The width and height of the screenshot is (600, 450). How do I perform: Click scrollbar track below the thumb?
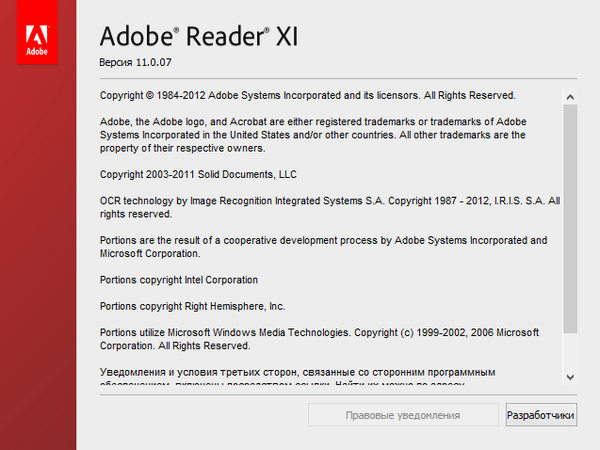point(570,350)
